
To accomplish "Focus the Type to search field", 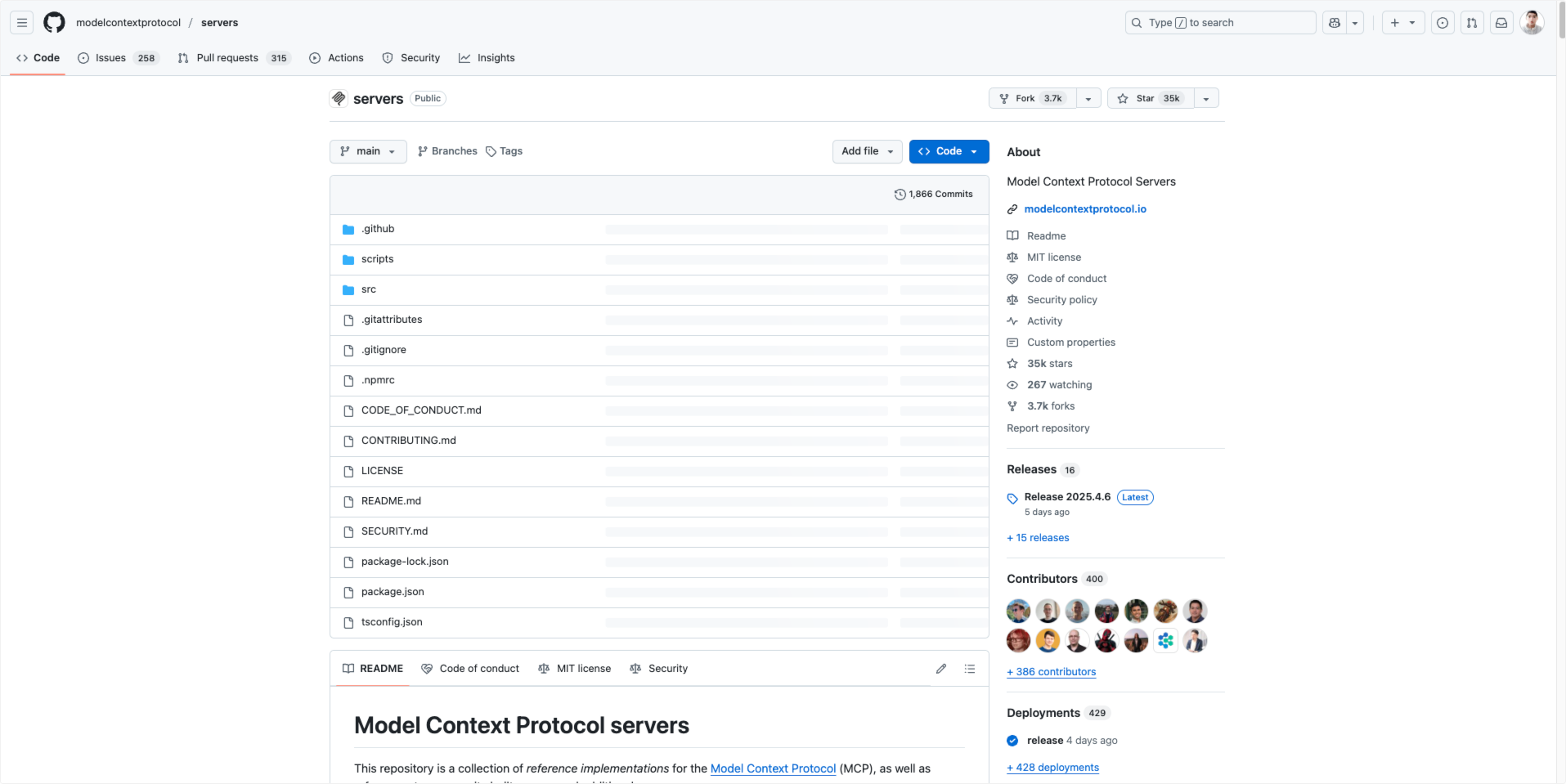I will (x=1220, y=23).
